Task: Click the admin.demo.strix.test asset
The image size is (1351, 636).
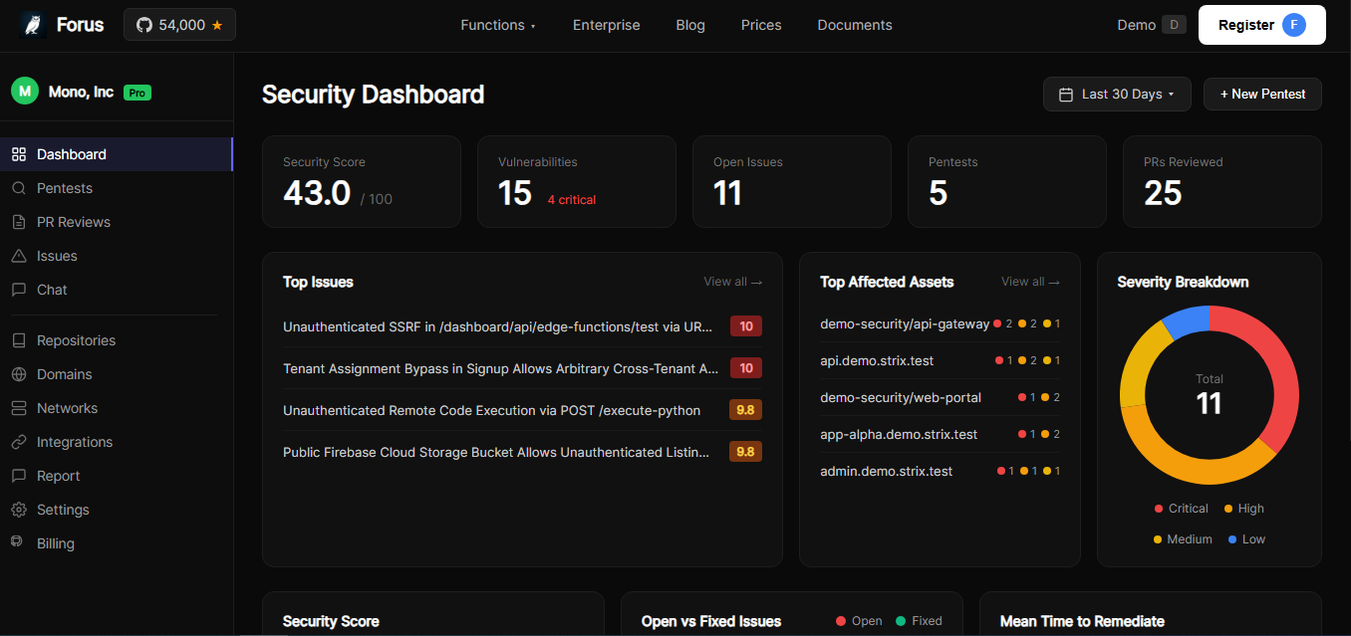Action: point(940,471)
